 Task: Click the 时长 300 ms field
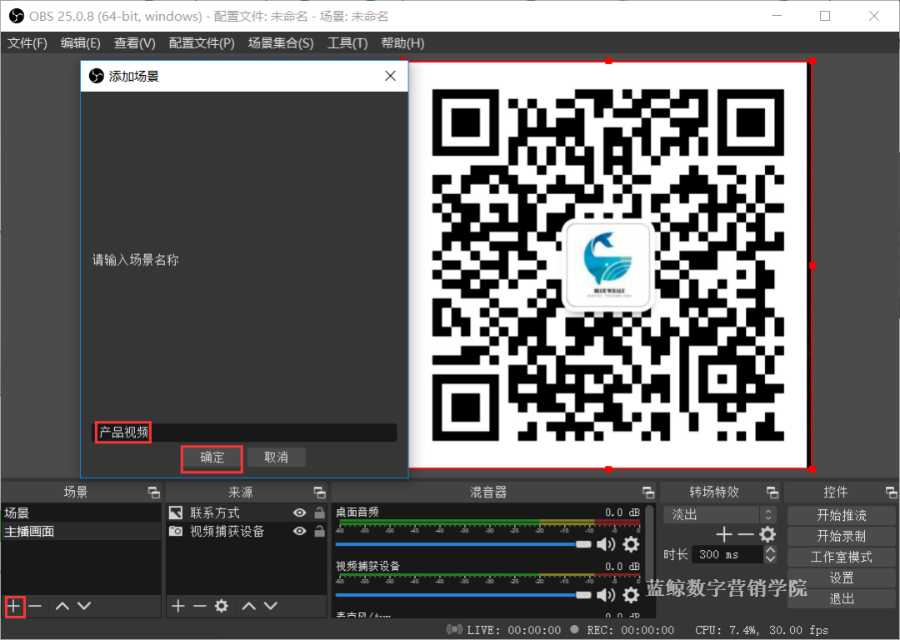(x=729, y=554)
